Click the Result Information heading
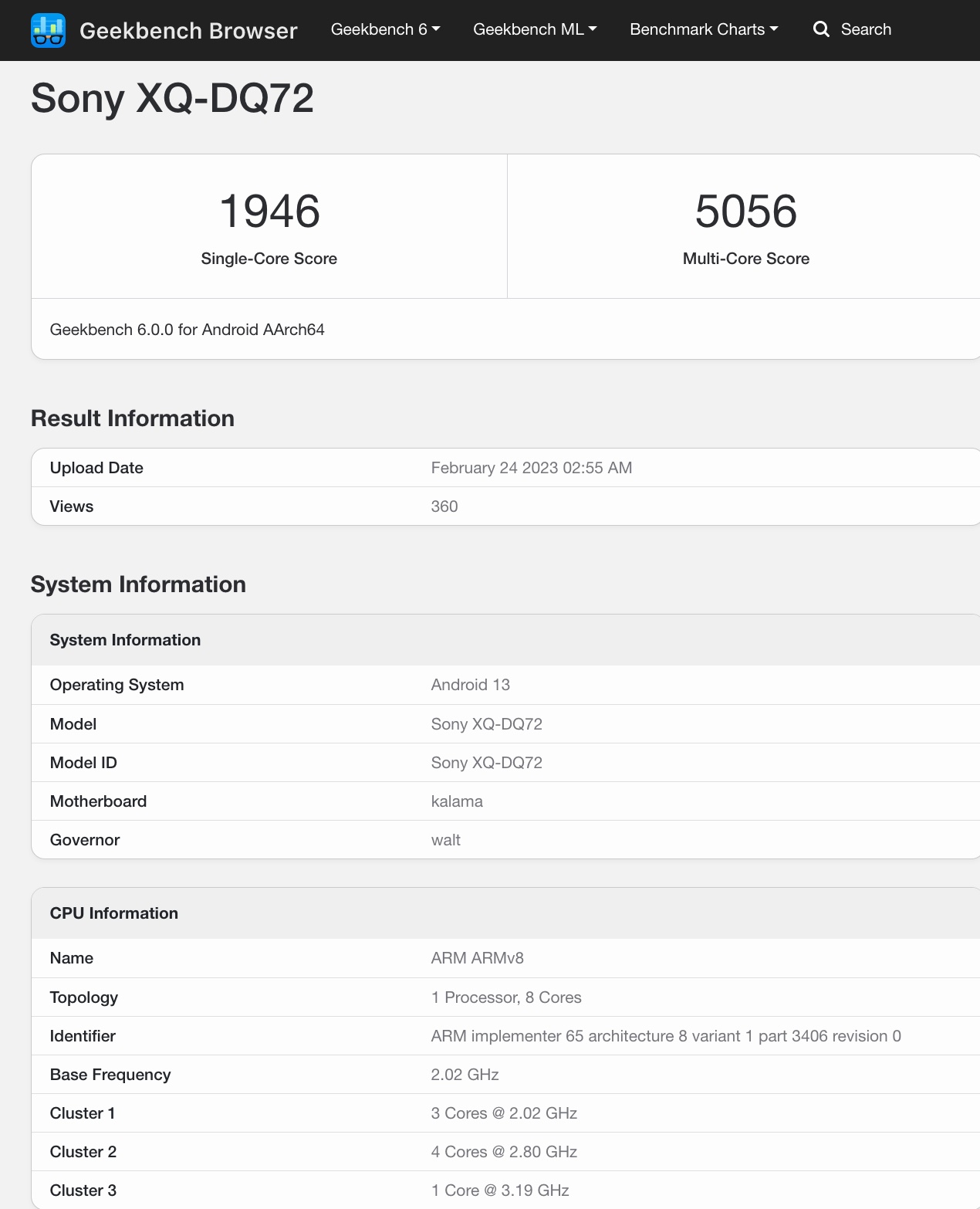 coord(133,418)
